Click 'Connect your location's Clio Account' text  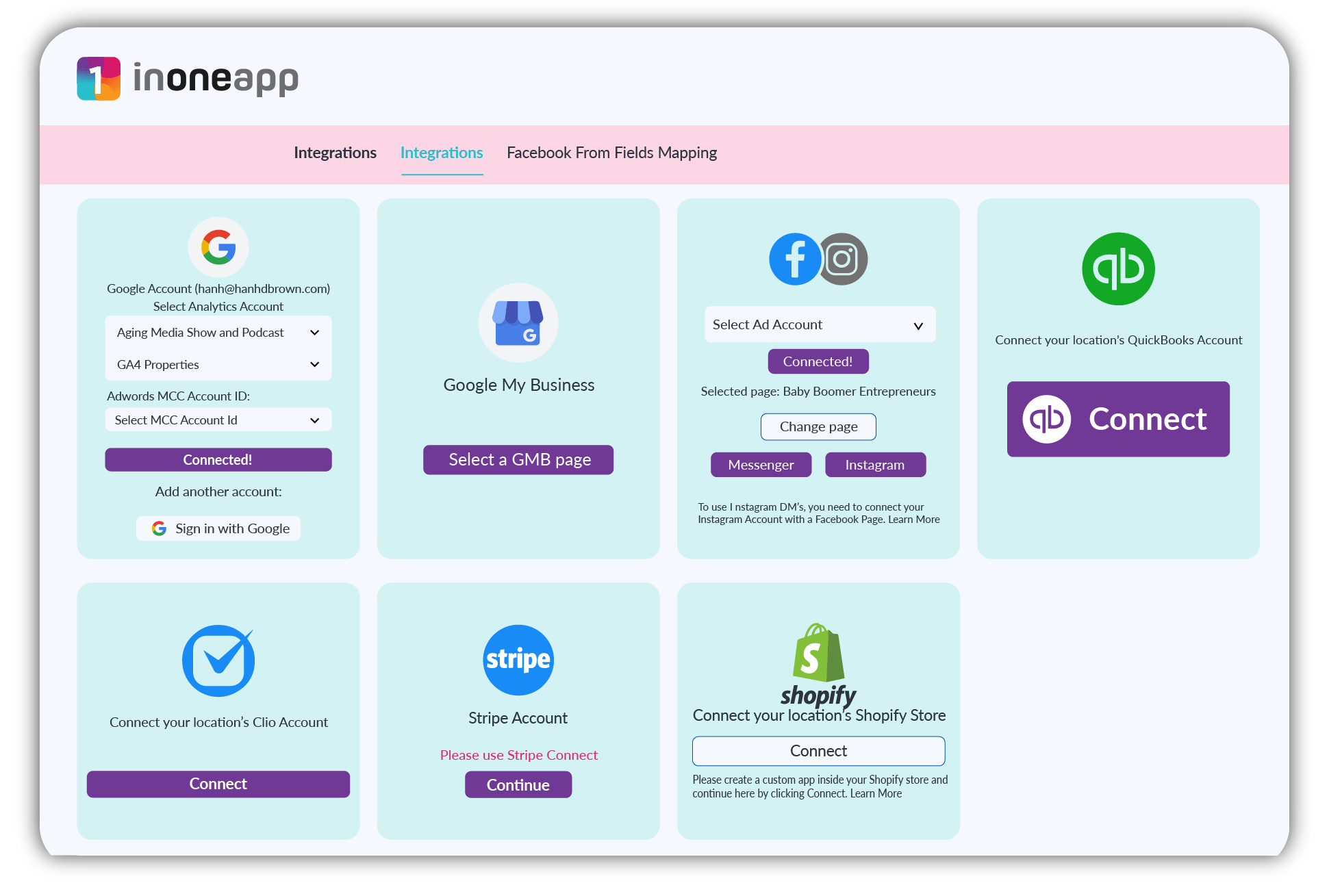[218, 722]
